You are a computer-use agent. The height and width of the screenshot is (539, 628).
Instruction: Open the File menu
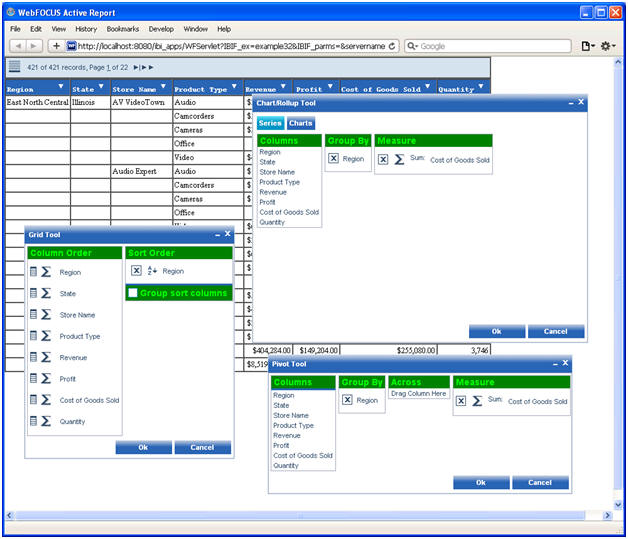pyautogui.click(x=15, y=29)
